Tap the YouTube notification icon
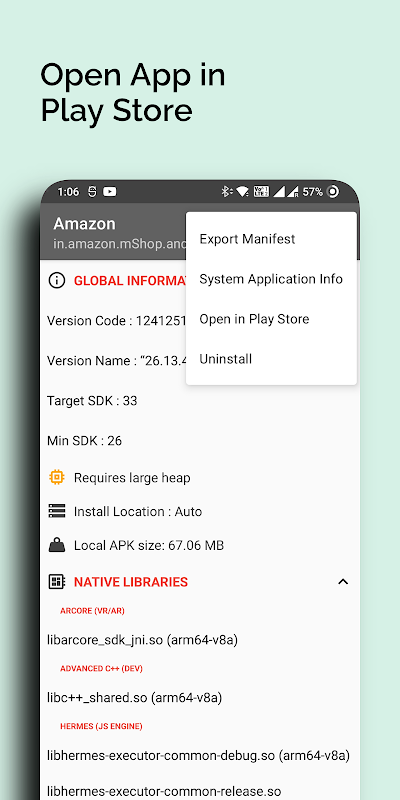The width and height of the screenshot is (400, 800). pos(110,192)
